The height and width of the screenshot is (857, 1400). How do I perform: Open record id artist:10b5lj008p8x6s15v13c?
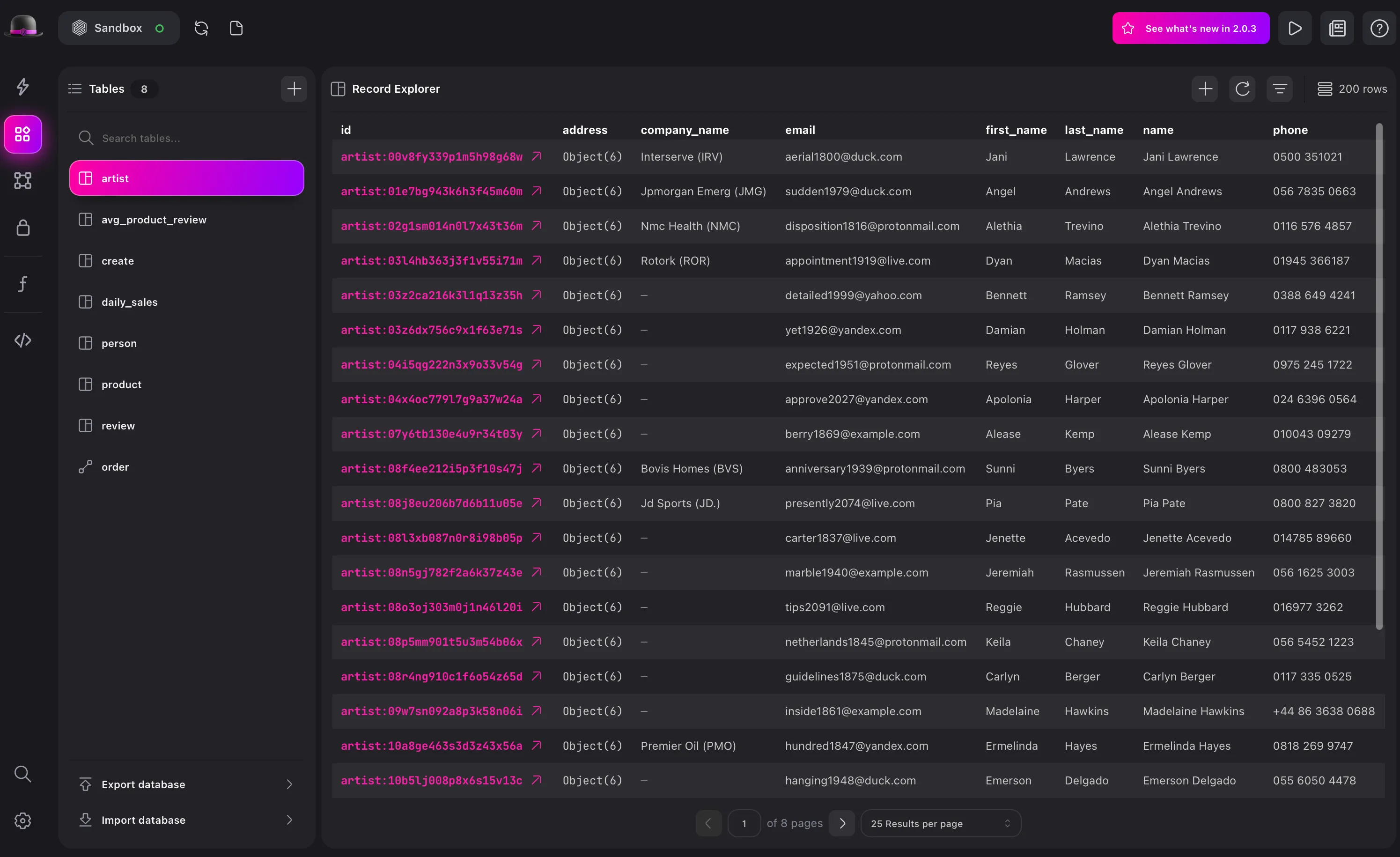[431, 780]
